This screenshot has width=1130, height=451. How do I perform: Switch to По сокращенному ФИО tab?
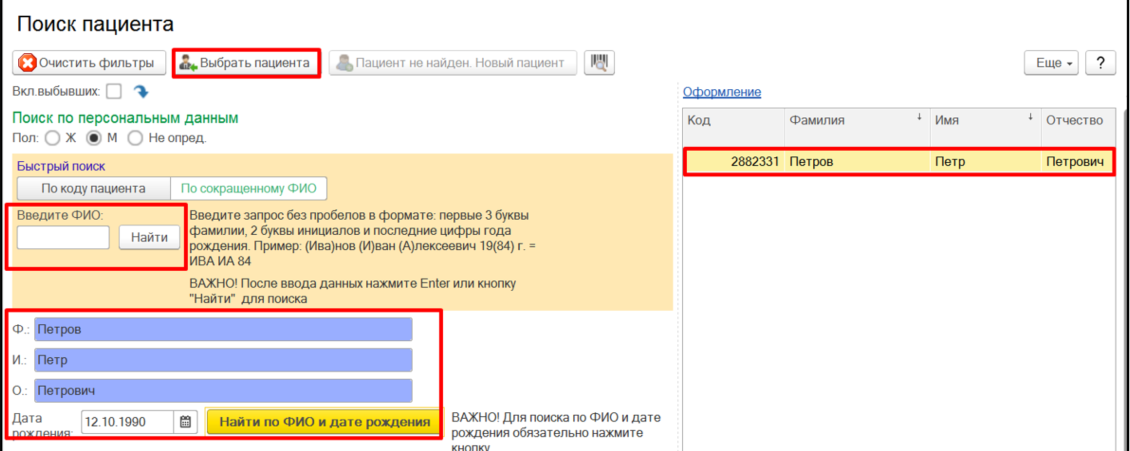(248, 188)
